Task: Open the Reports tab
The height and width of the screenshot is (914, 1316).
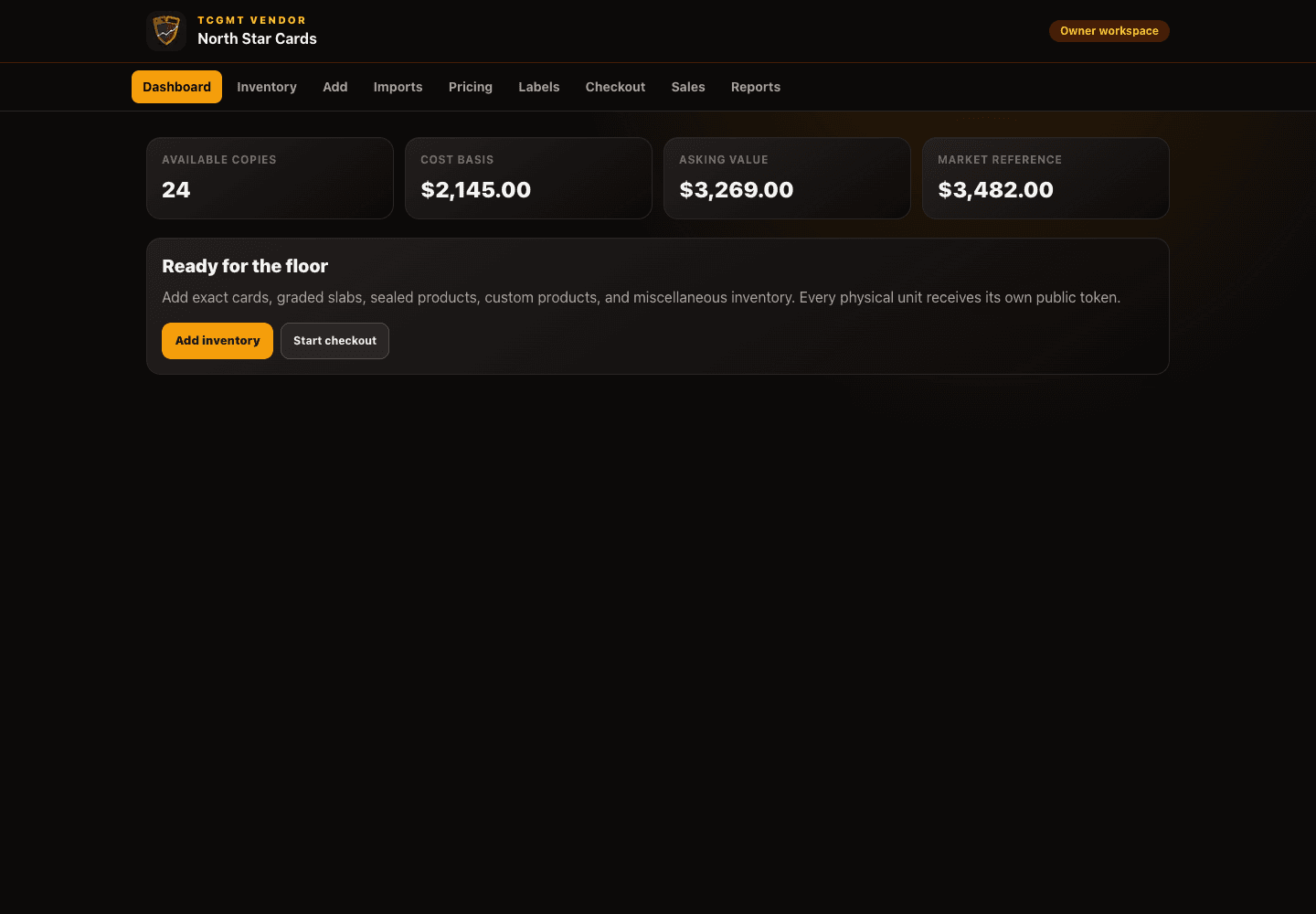Action: (756, 87)
